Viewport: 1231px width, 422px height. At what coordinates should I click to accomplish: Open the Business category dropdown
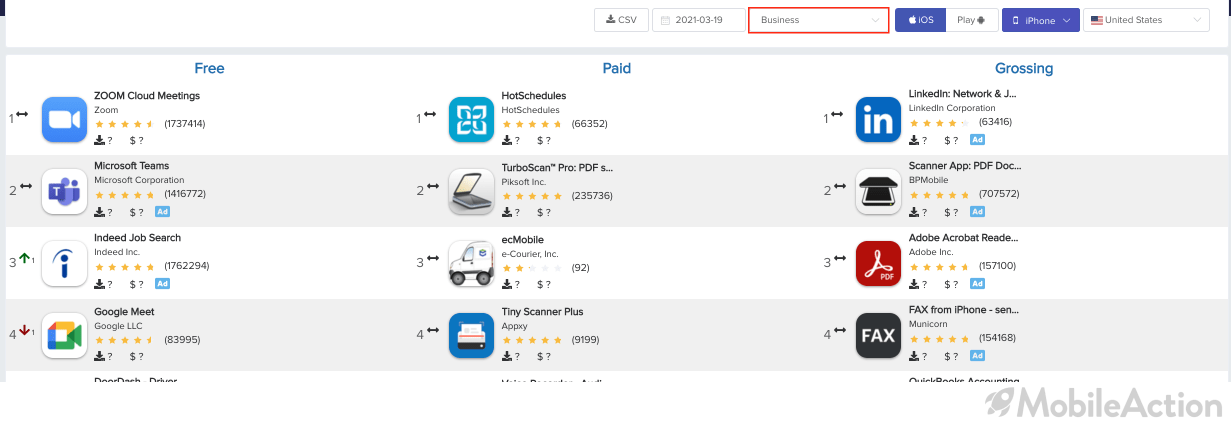(819, 20)
